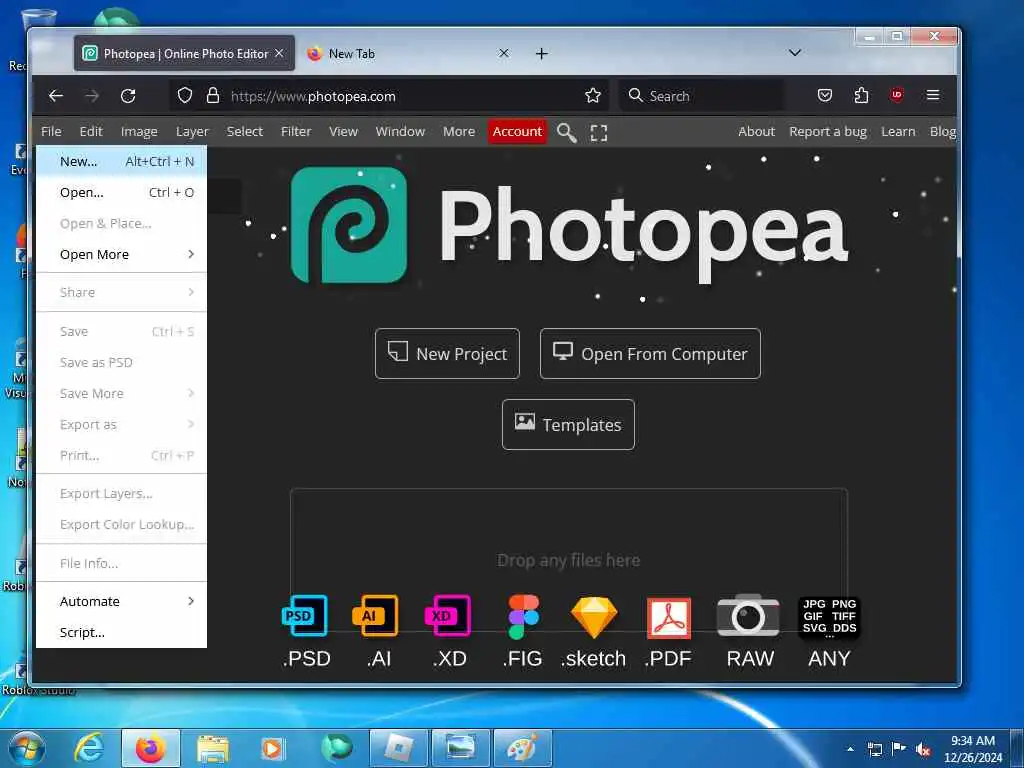The image size is (1024, 768).
Task: Open the Paint taskbar icon
Action: click(522, 748)
